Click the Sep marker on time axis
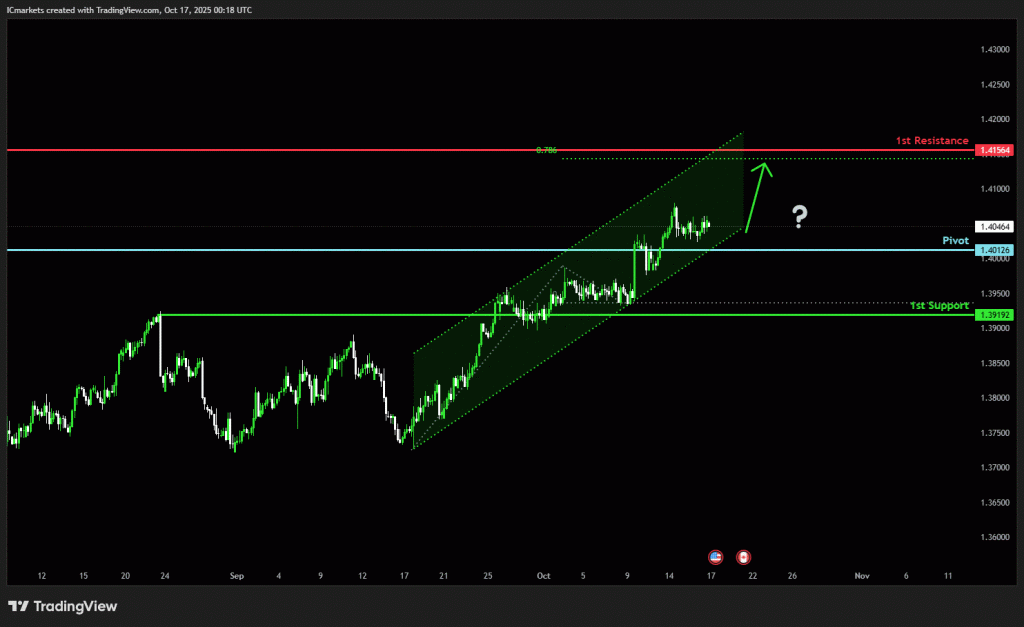This screenshot has height=627, width=1024. (x=236, y=576)
